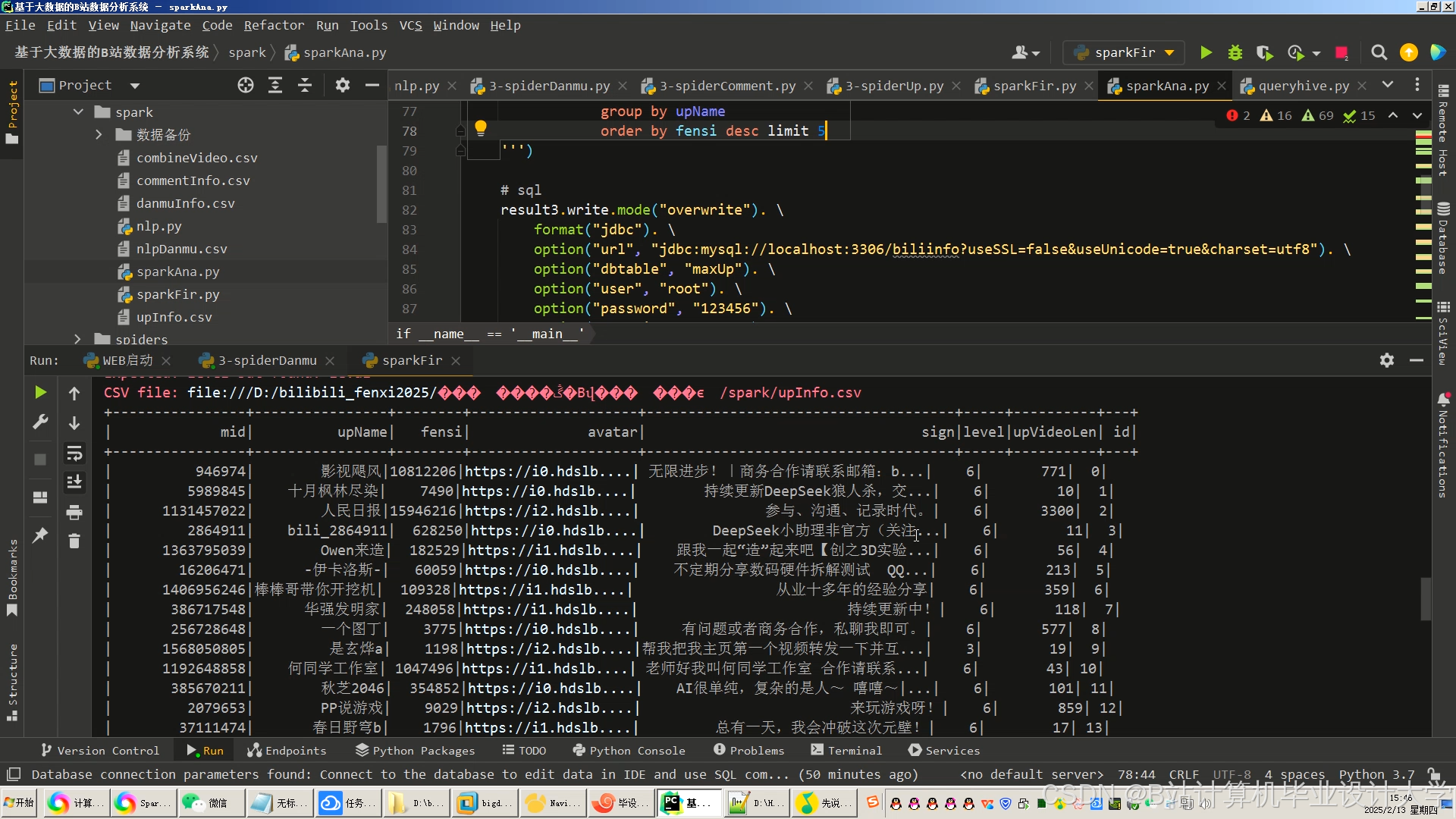This screenshot has height=819, width=1456.
Task: Stop the running process with red square
Action: pos(1341,52)
